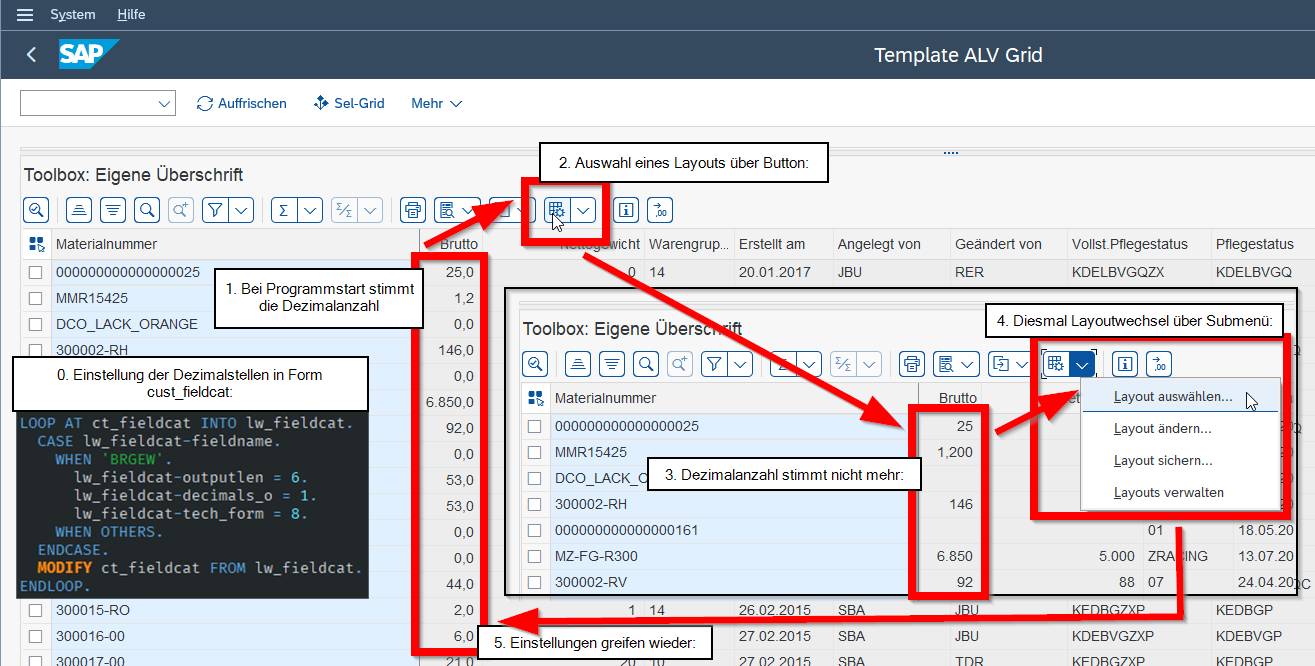The width and height of the screenshot is (1315, 666).
Task: Tick the checkbox for row MMR15425 in main grid
Action: 36,298
